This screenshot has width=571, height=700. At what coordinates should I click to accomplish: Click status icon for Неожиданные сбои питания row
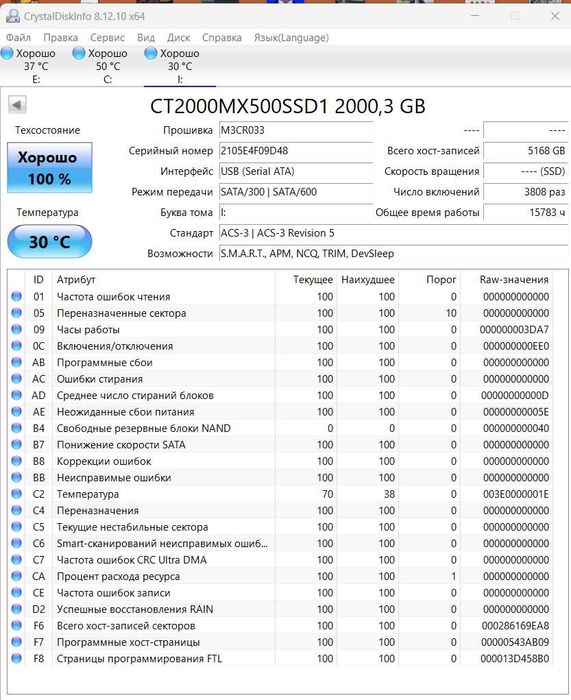[17, 412]
